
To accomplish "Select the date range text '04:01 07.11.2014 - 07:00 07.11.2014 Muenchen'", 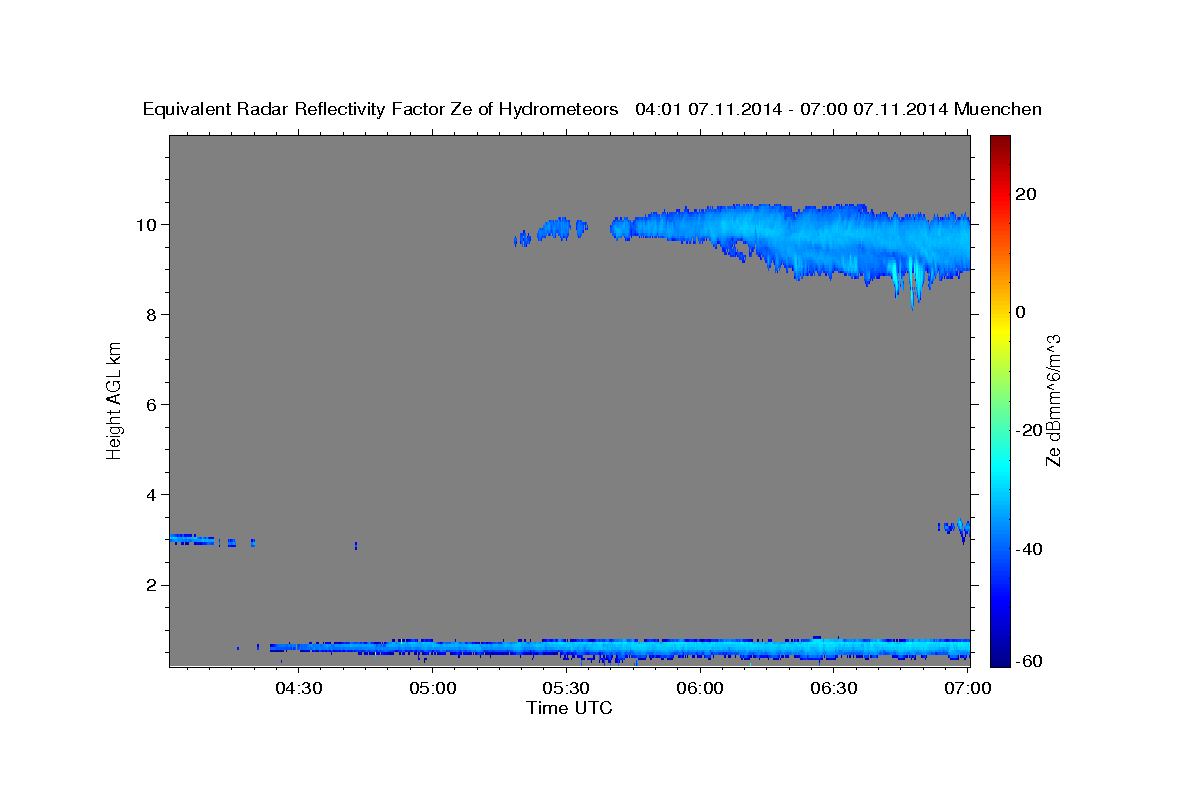I will (839, 109).
